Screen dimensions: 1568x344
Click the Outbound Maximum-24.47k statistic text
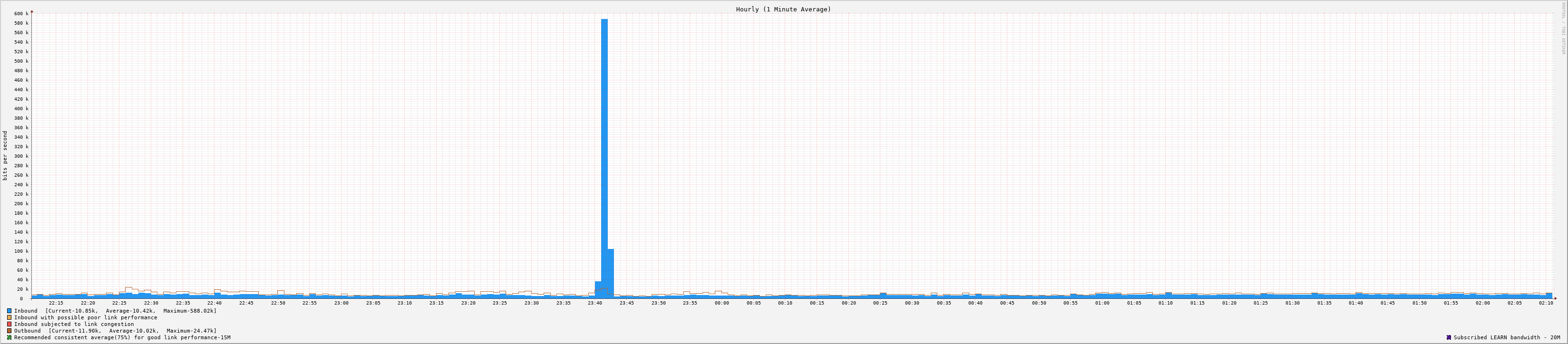pyautogui.click(x=191, y=331)
